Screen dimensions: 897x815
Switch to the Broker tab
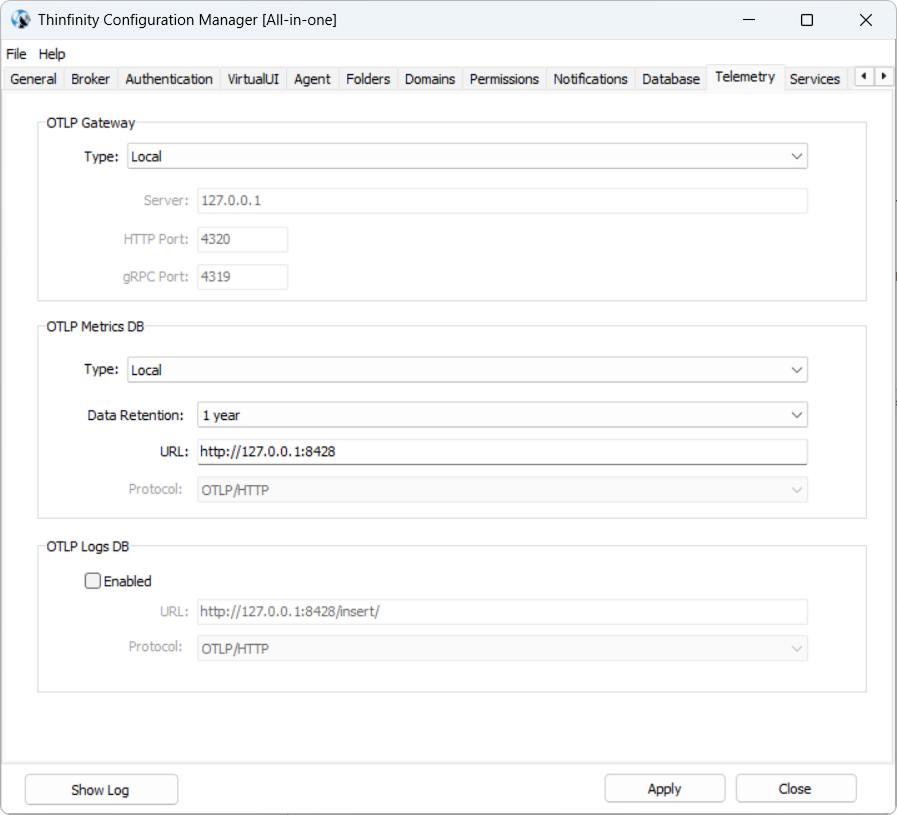coord(91,79)
